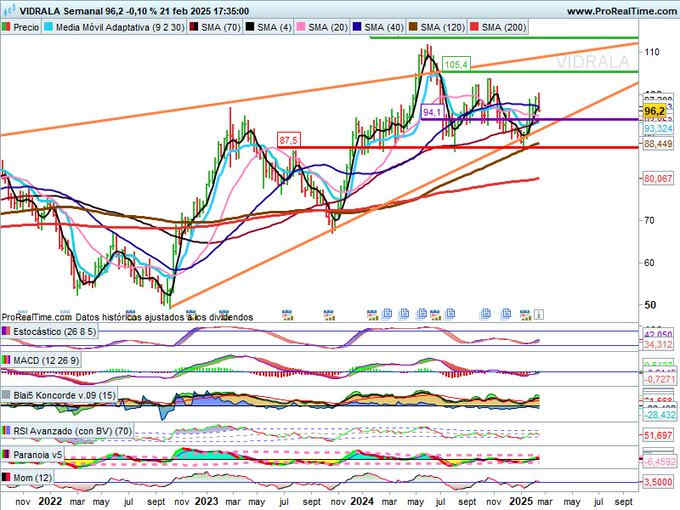The height and width of the screenshot is (510, 680).
Task: Select the Media Móvil Adaptativa (9 2 30) legend
Action: point(114,27)
